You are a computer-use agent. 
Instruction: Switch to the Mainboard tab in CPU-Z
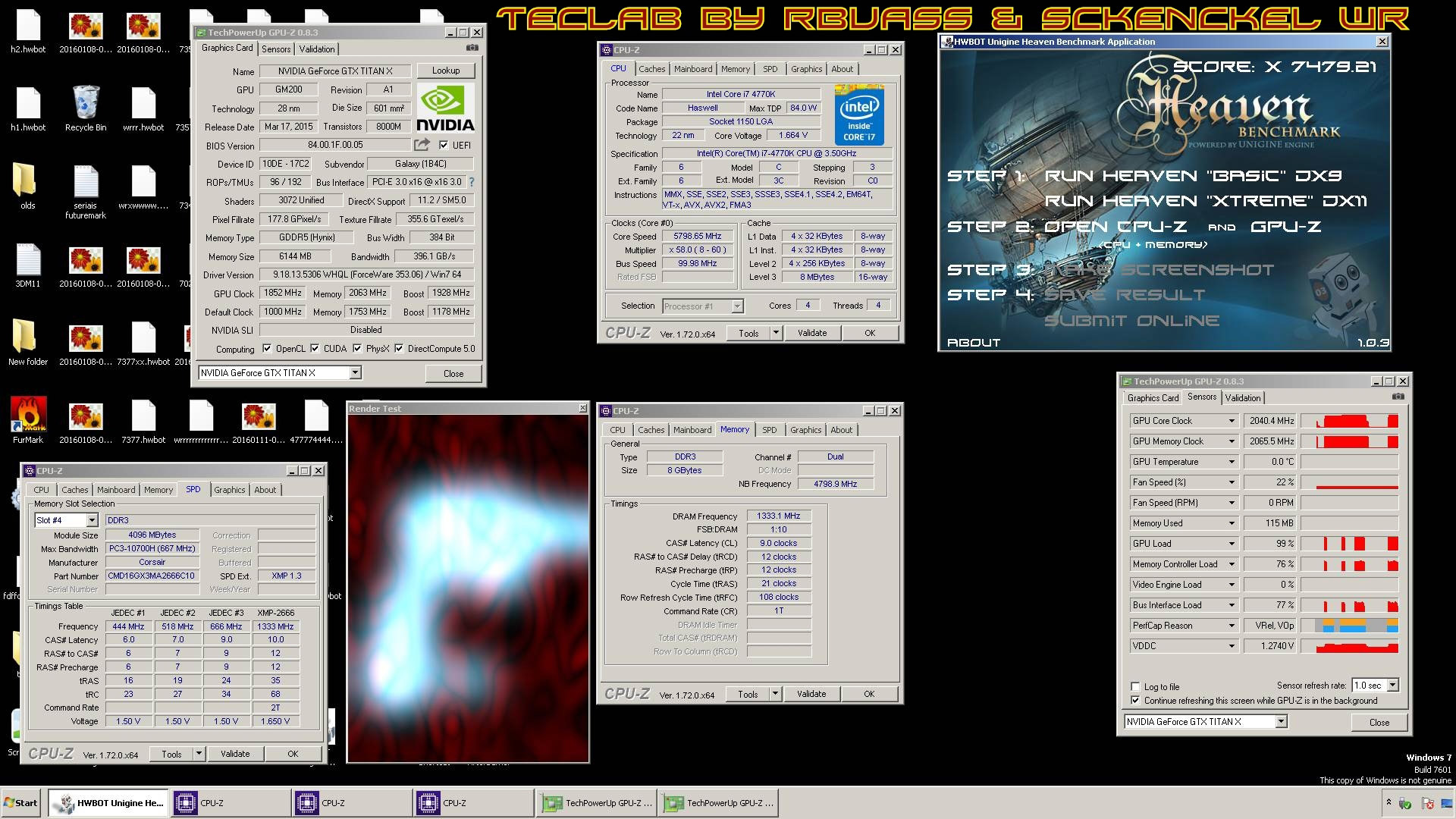coord(693,69)
